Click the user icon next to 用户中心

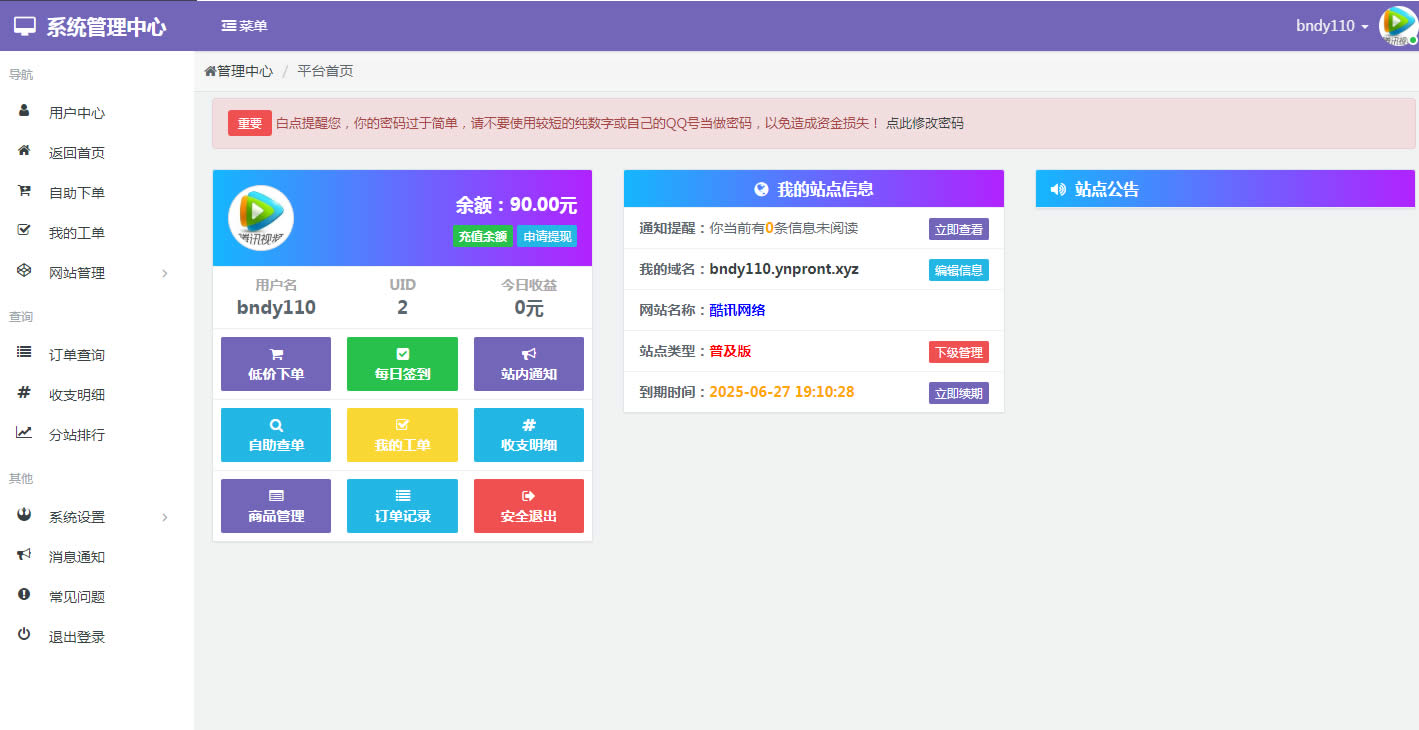coord(24,112)
